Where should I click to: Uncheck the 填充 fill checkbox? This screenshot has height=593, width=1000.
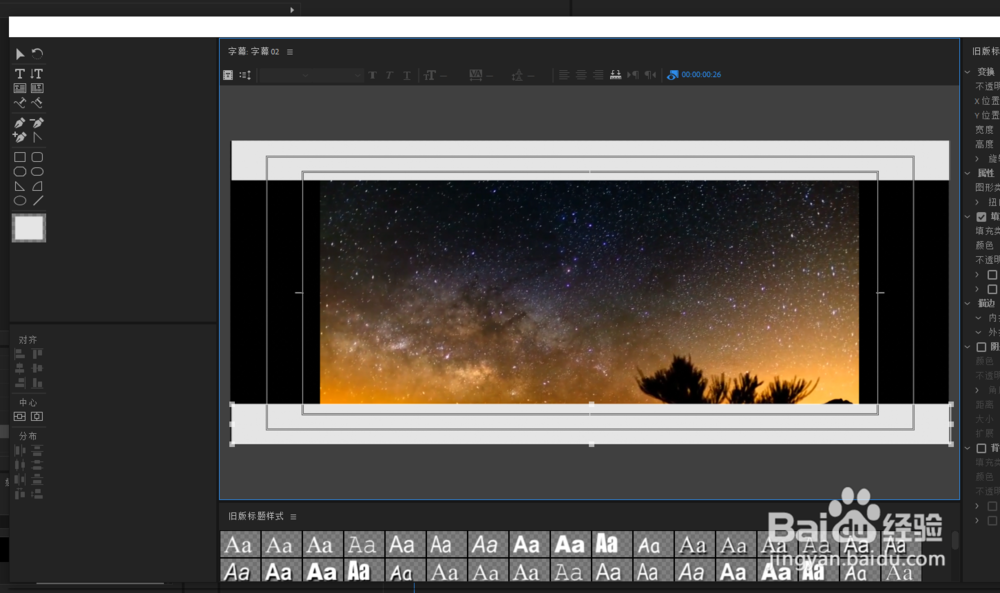(982, 217)
